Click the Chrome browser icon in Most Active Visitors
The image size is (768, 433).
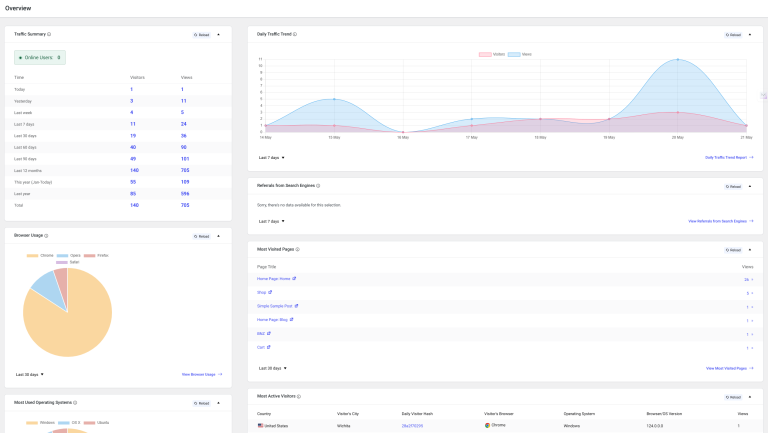coord(487,426)
